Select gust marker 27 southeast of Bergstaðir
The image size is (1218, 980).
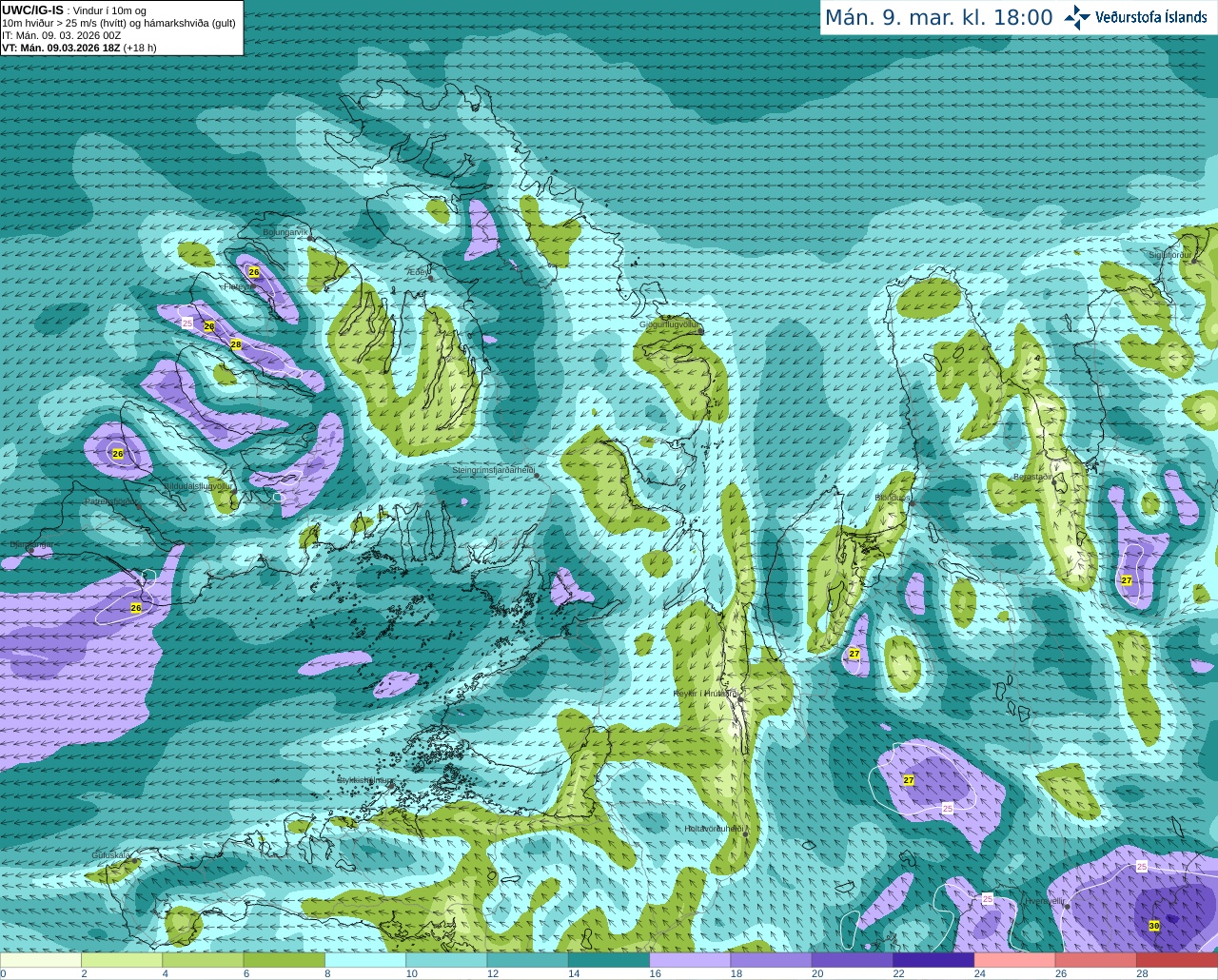coord(1127,580)
